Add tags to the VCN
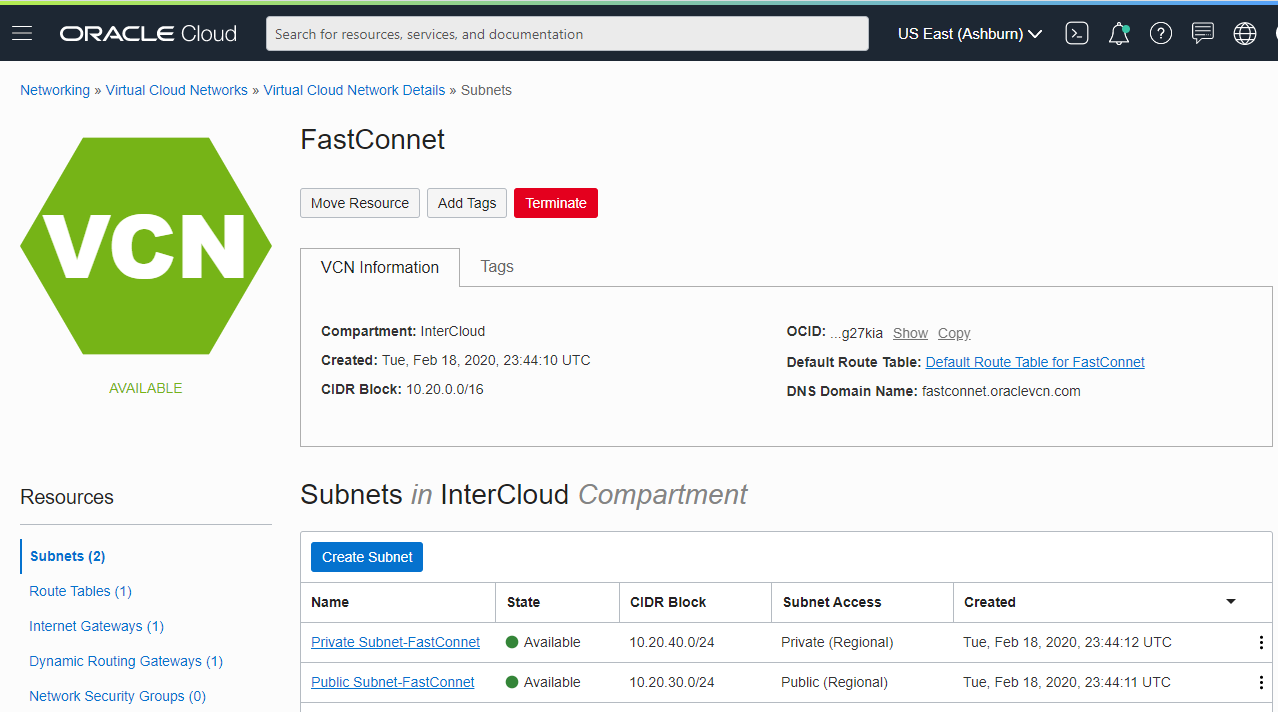The width and height of the screenshot is (1278, 712). pyautogui.click(x=466, y=202)
